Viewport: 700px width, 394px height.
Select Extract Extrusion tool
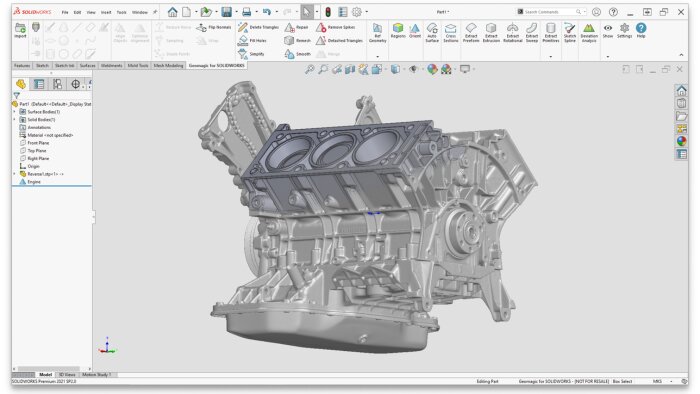point(491,33)
